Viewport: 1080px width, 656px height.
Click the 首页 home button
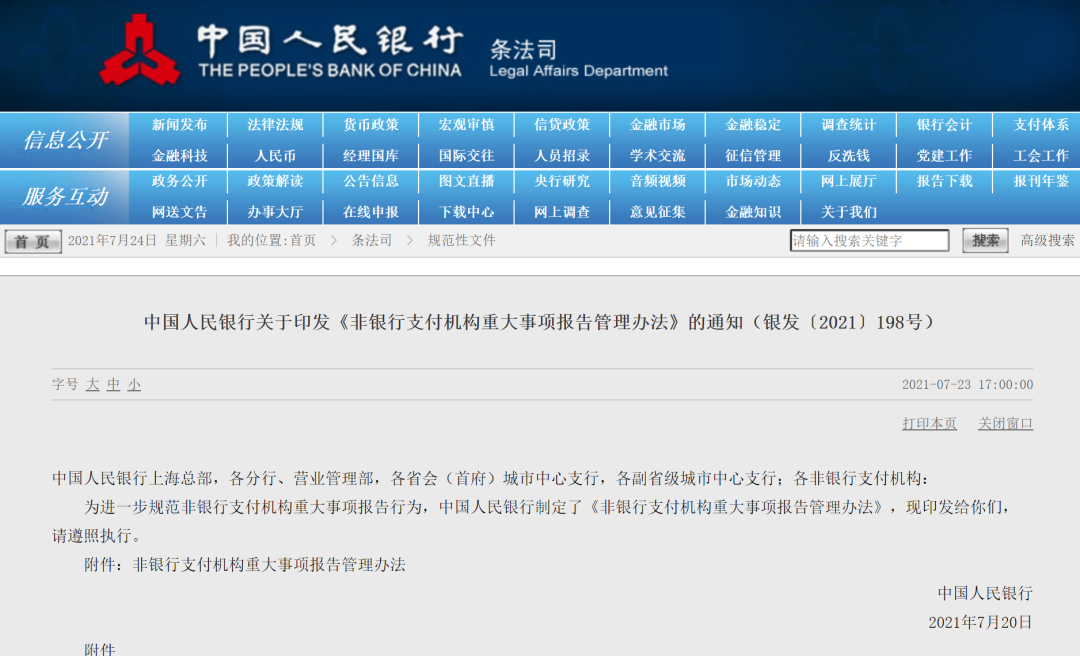(x=32, y=241)
